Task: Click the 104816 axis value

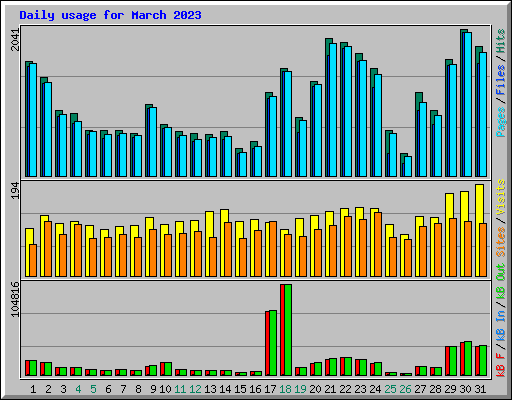Action: [x=15, y=299]
